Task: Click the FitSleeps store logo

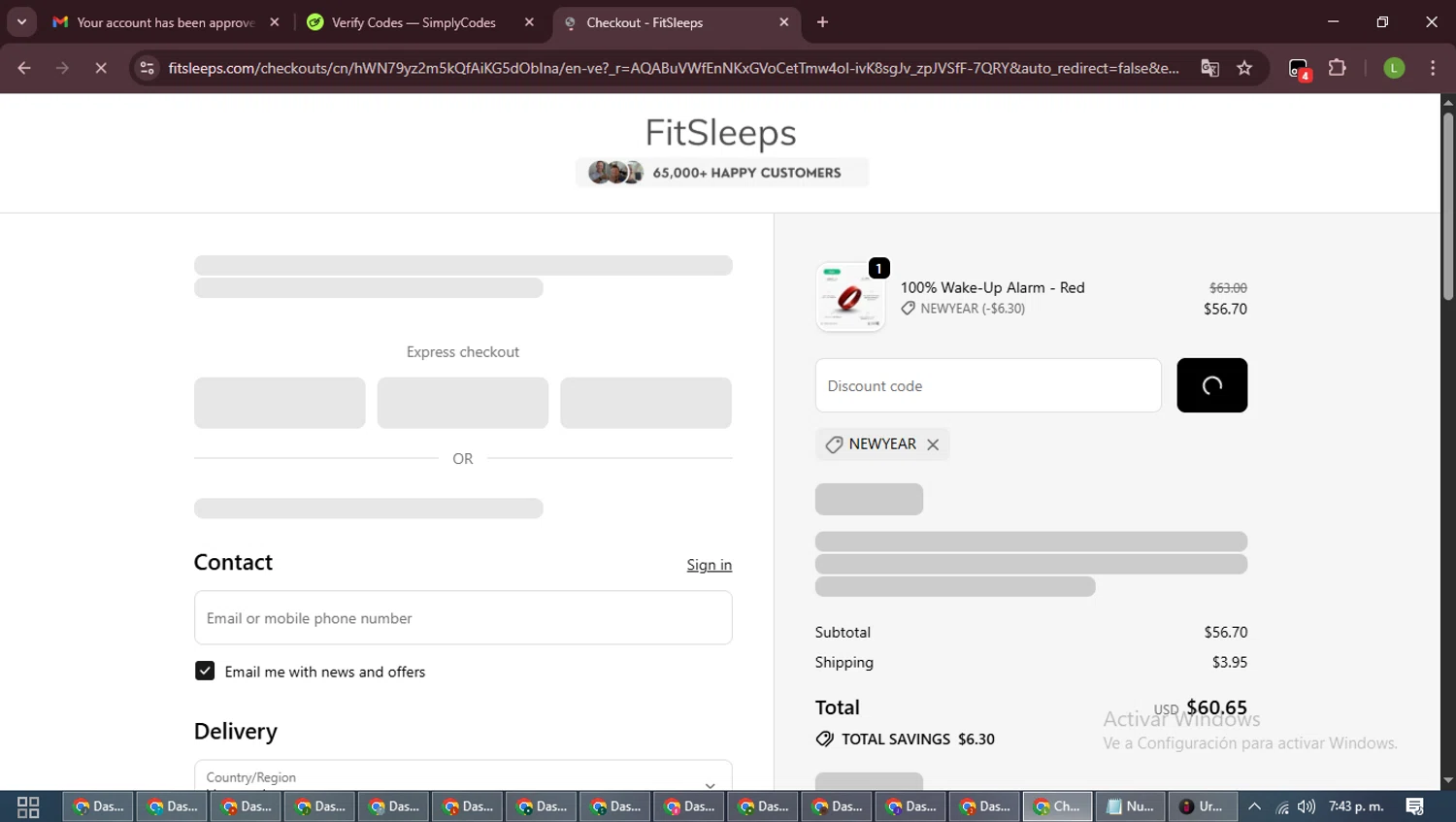Action: coord(721,132)
